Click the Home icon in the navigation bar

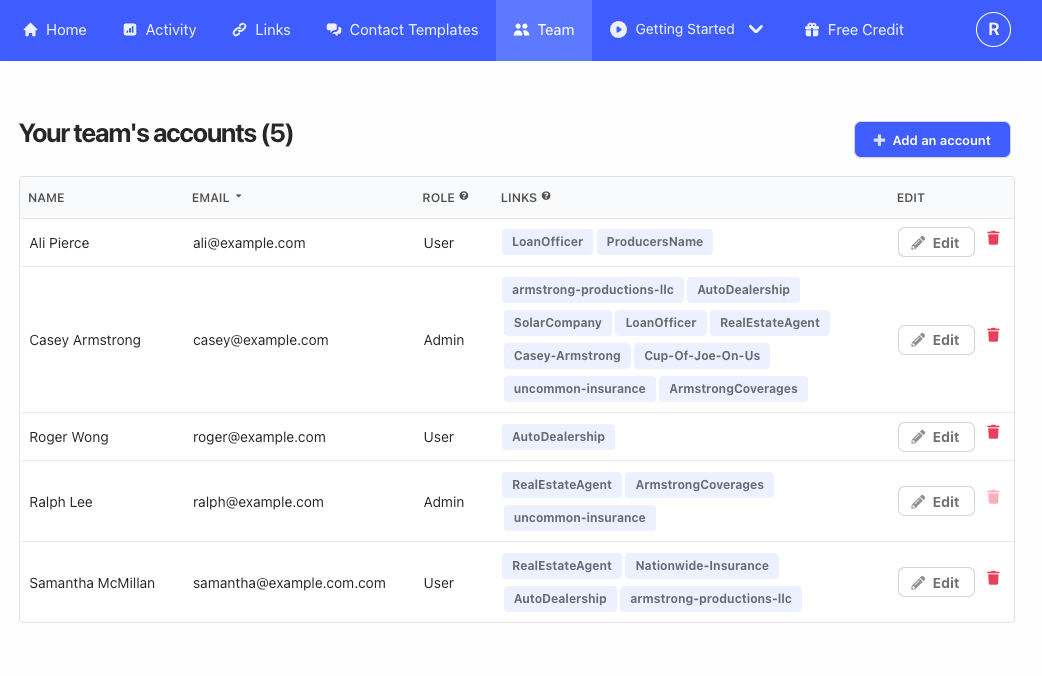[x=29, y=29]
